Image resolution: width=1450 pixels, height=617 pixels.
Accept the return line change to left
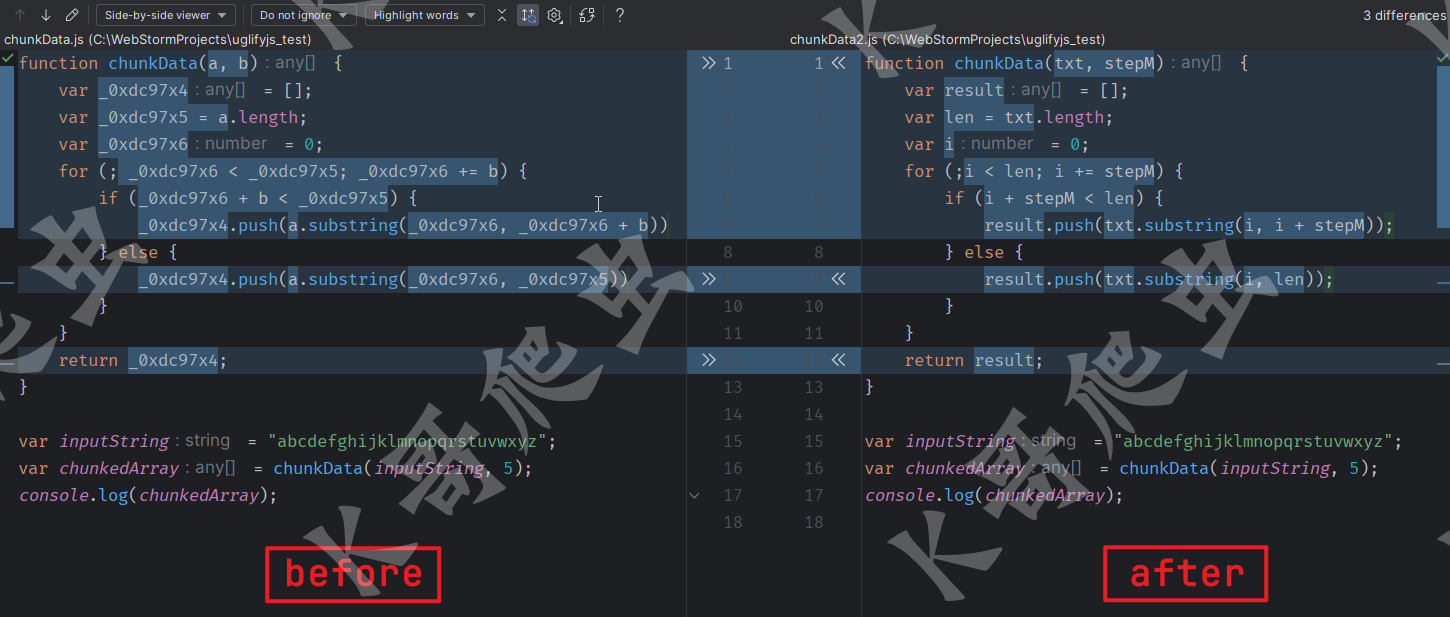pyautogui.click(x=838, y=360)
